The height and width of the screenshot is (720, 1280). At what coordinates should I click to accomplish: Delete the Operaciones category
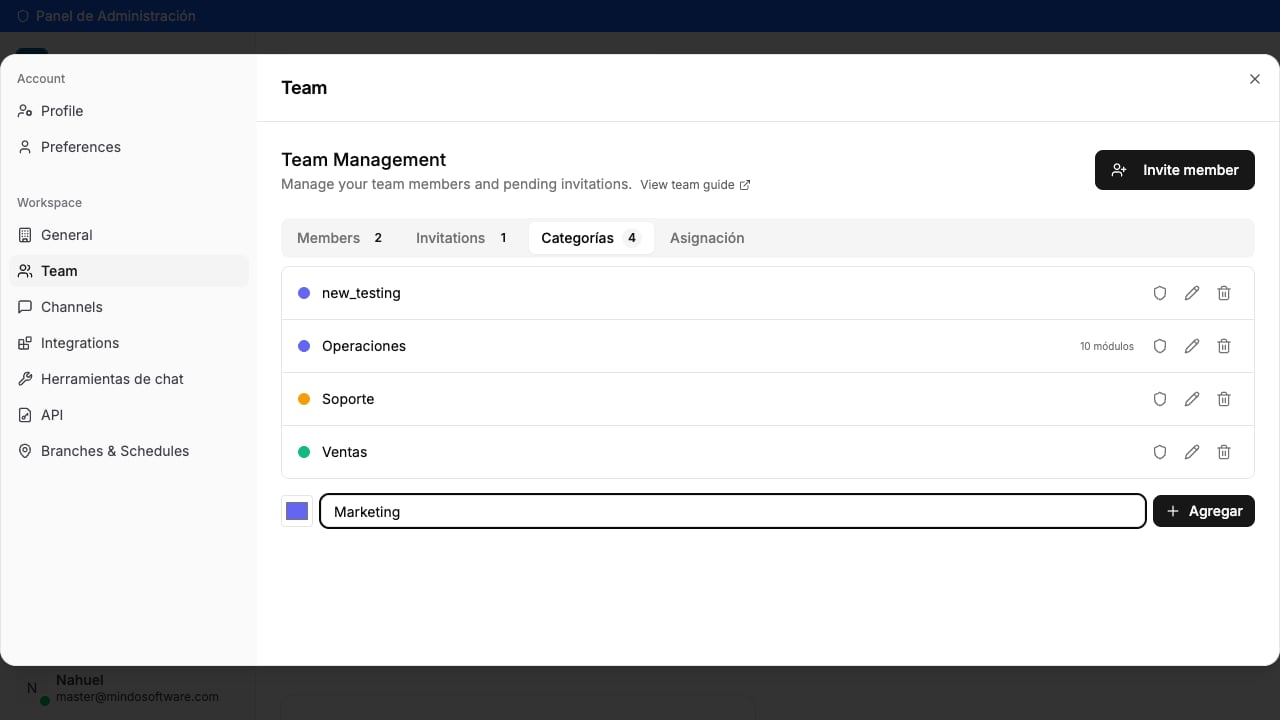pyautogui.click(x=1224, y=346)
